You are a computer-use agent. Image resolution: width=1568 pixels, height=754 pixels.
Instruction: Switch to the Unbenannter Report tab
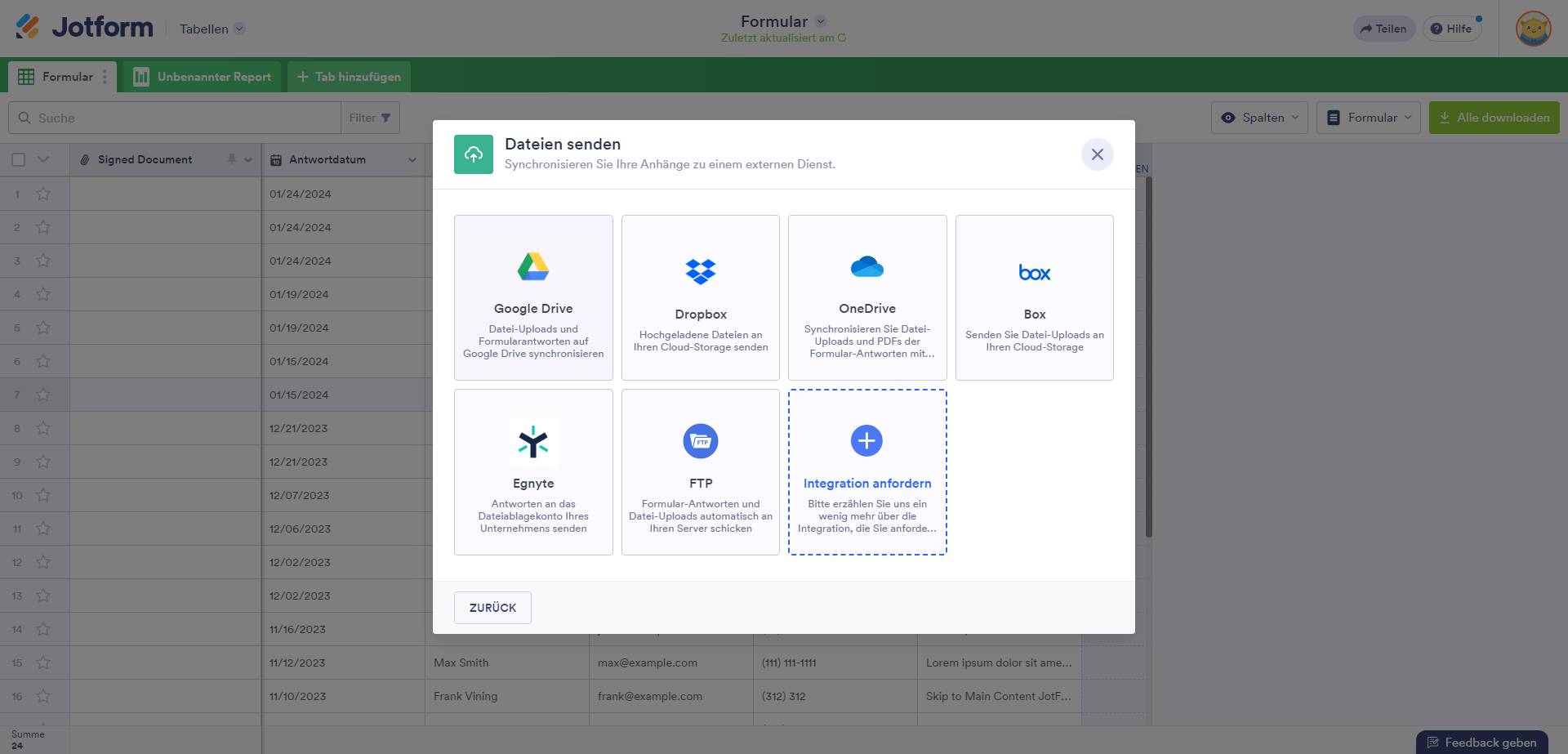click(x=203, y=77)
